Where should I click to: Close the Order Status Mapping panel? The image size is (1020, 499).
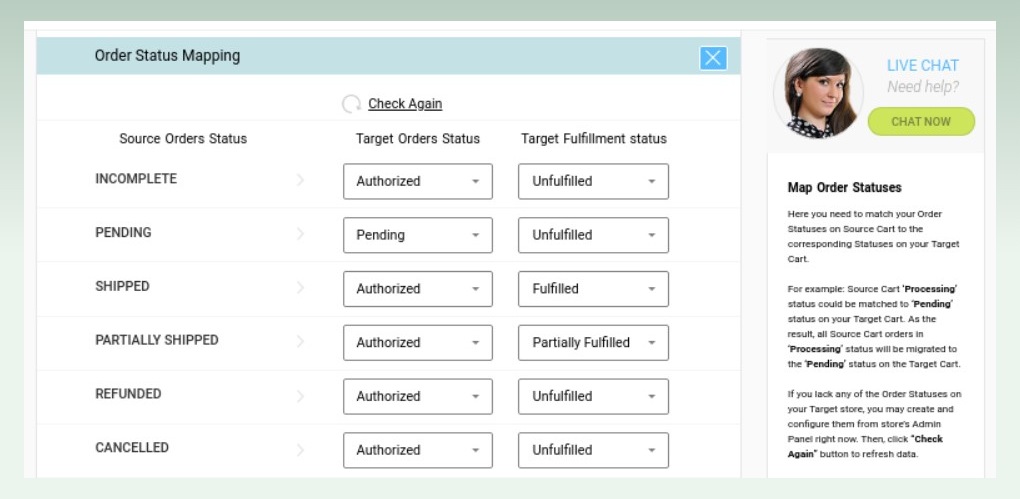pyautogui.click(x=713, y=58)
